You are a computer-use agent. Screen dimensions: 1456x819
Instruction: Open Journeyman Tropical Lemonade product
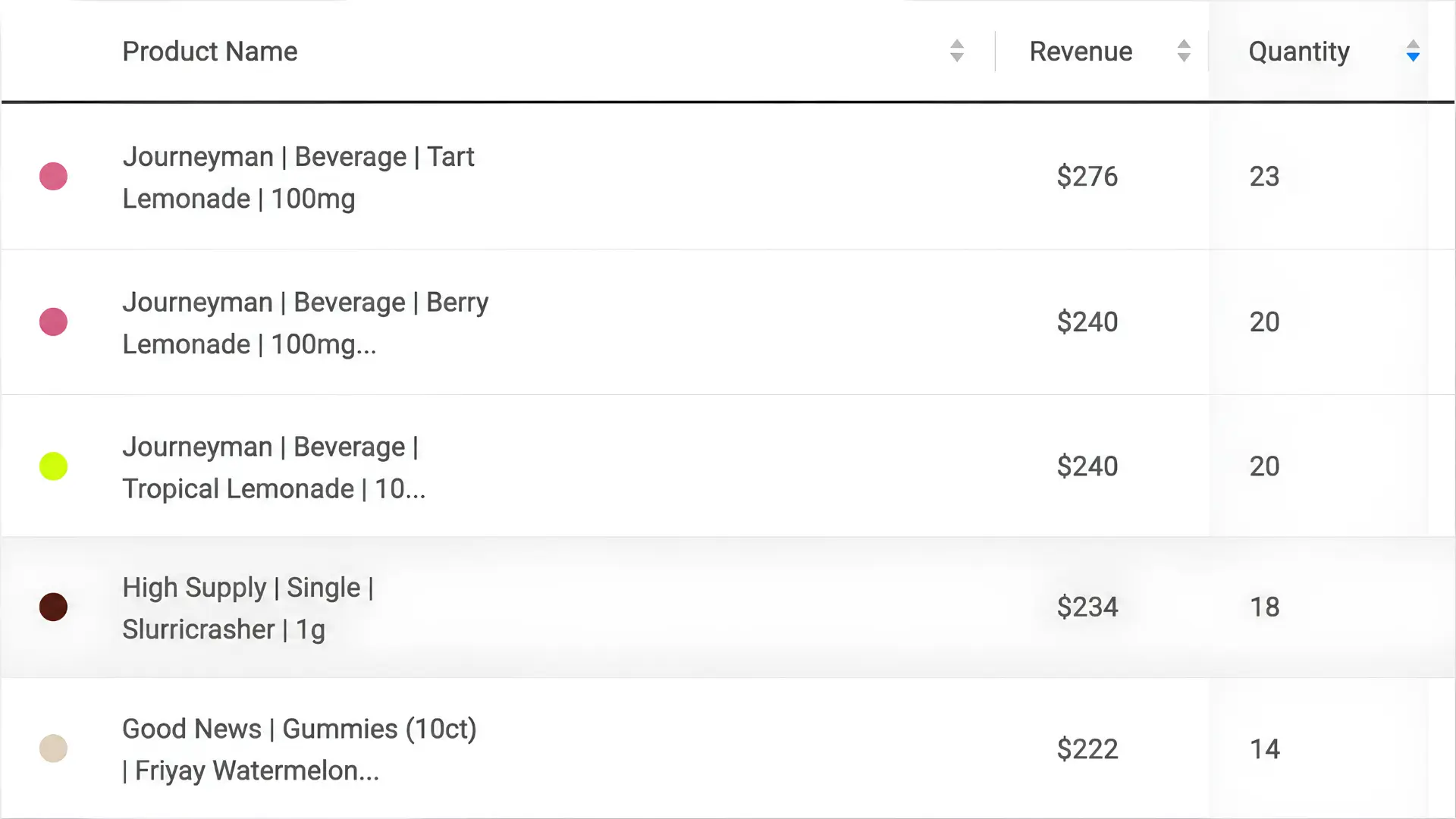point(274,468)
